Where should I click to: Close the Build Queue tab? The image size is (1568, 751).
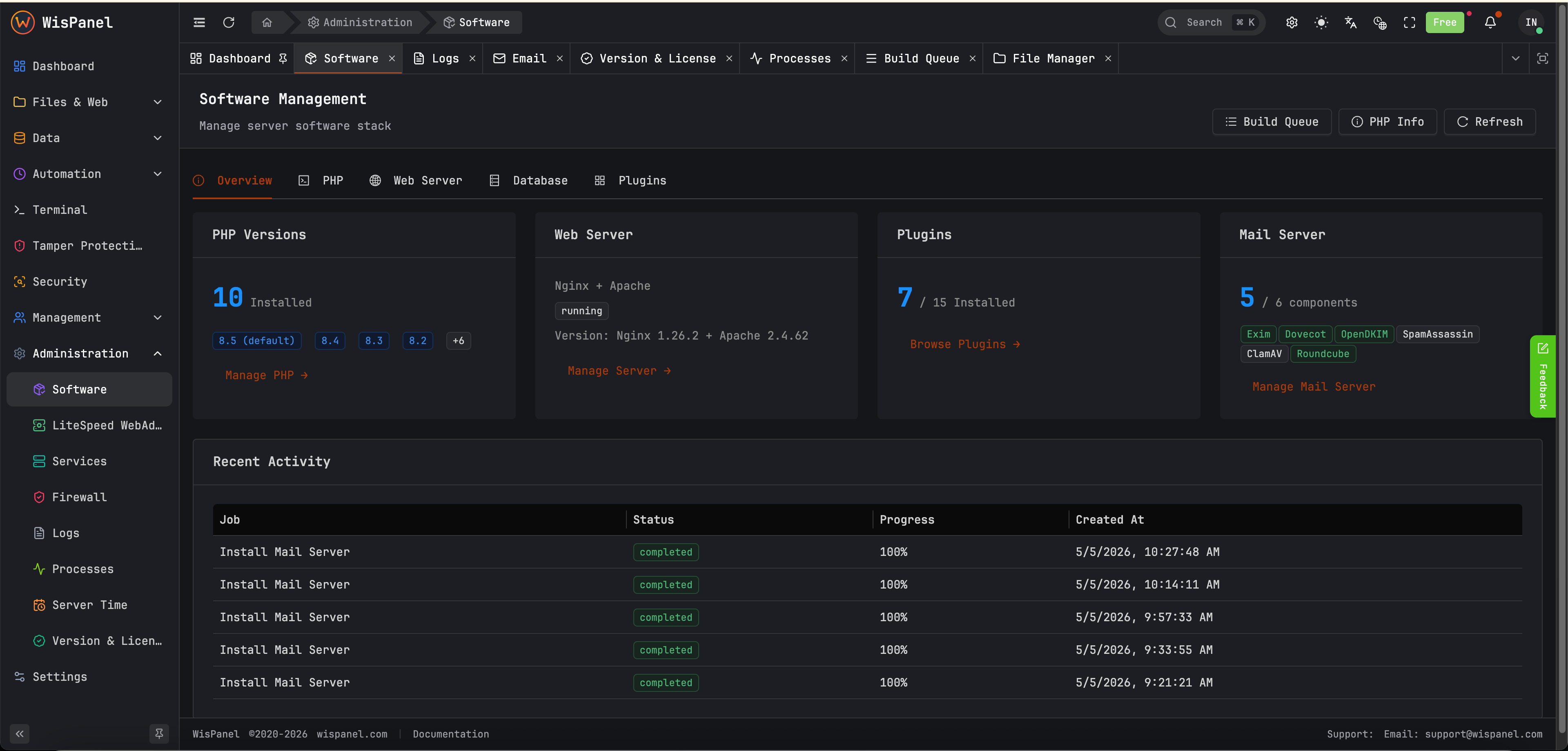[973, 58]
